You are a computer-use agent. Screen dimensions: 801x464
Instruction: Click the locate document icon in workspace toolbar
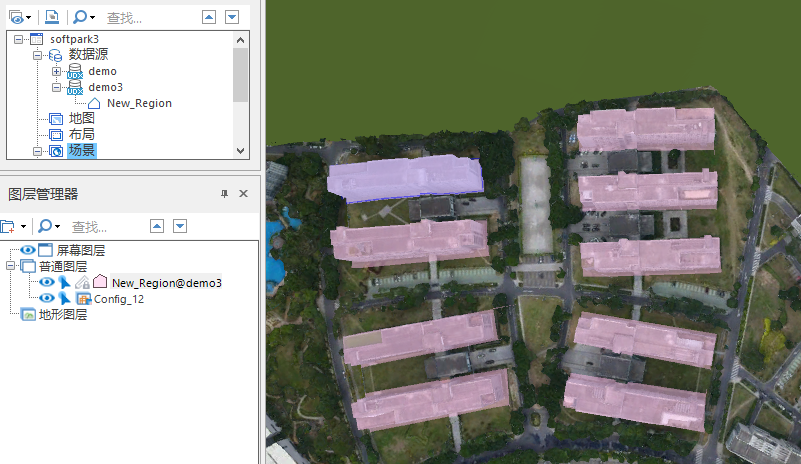(x=52, y=17)
